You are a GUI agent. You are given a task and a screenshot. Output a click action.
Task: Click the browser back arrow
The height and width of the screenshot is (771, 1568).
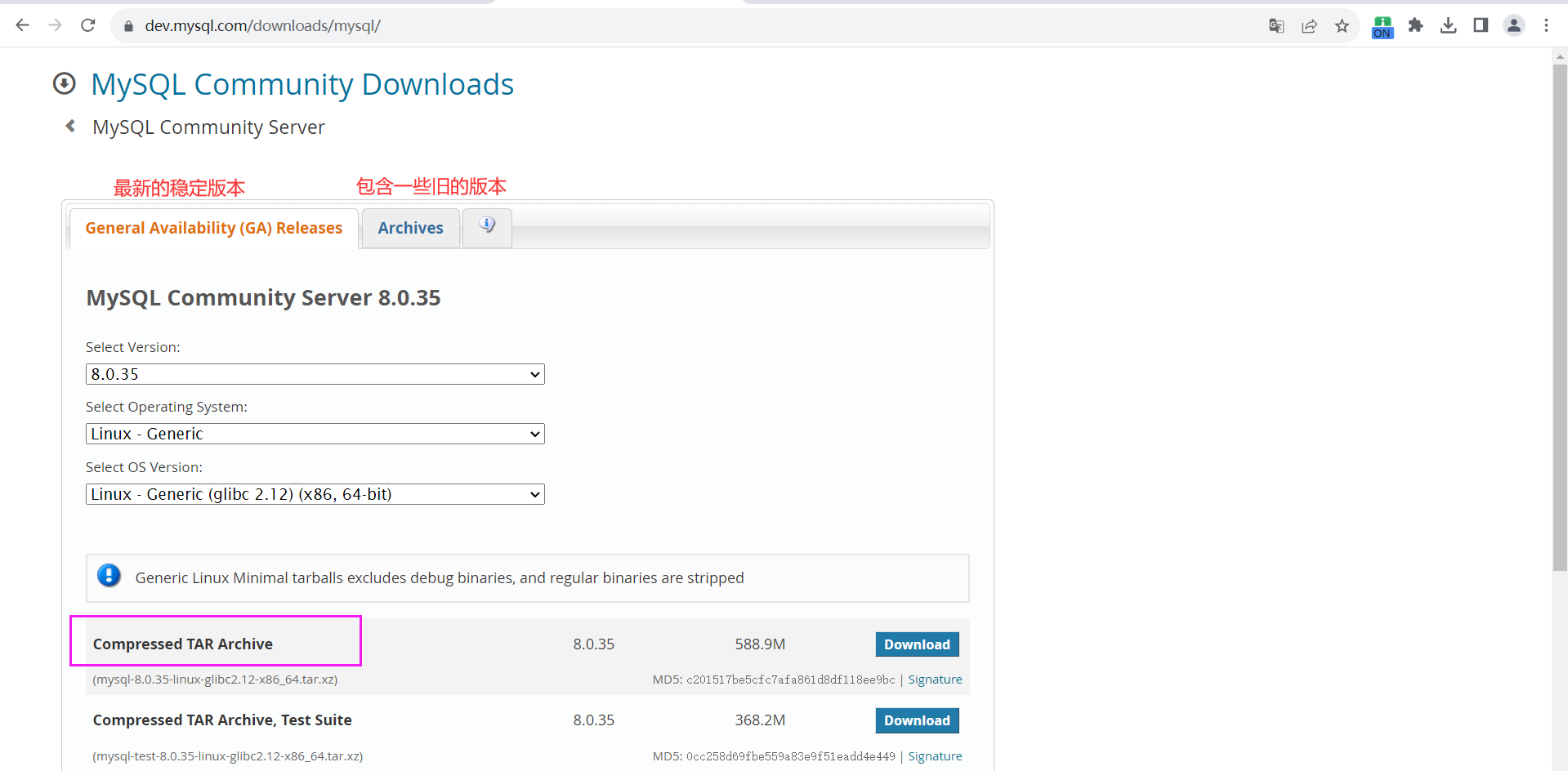pyautogui.click(x=22, y=25)
